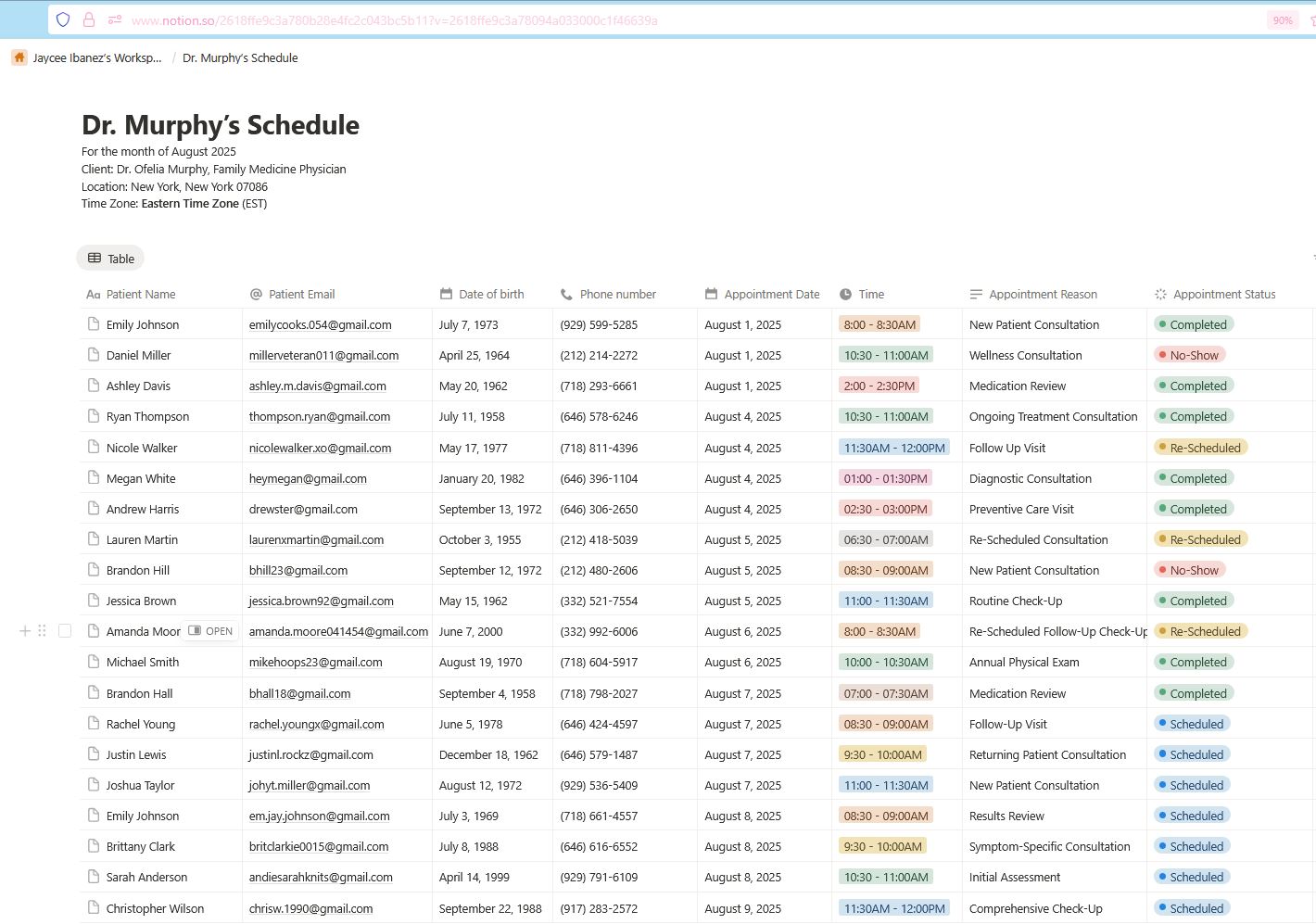This screenshot has width=1316, height=924.
Task: Click the page icon beside Amanda Moore
Action: point(94,630)
